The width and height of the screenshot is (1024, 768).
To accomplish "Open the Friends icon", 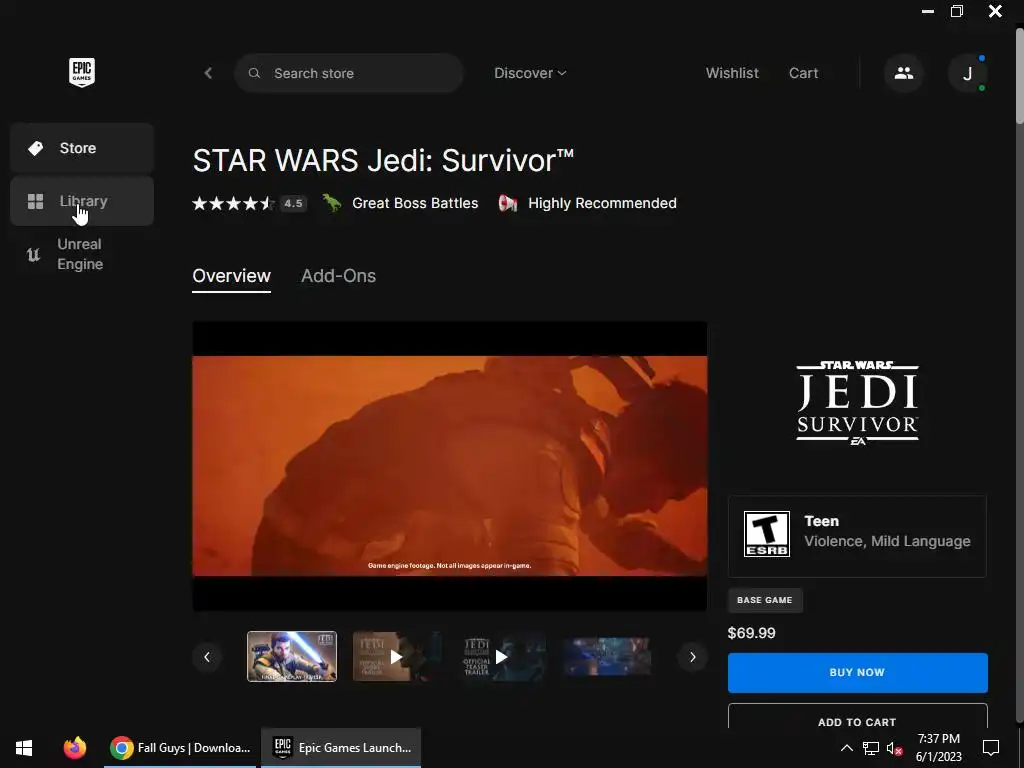I will click(x=904, y=73).
